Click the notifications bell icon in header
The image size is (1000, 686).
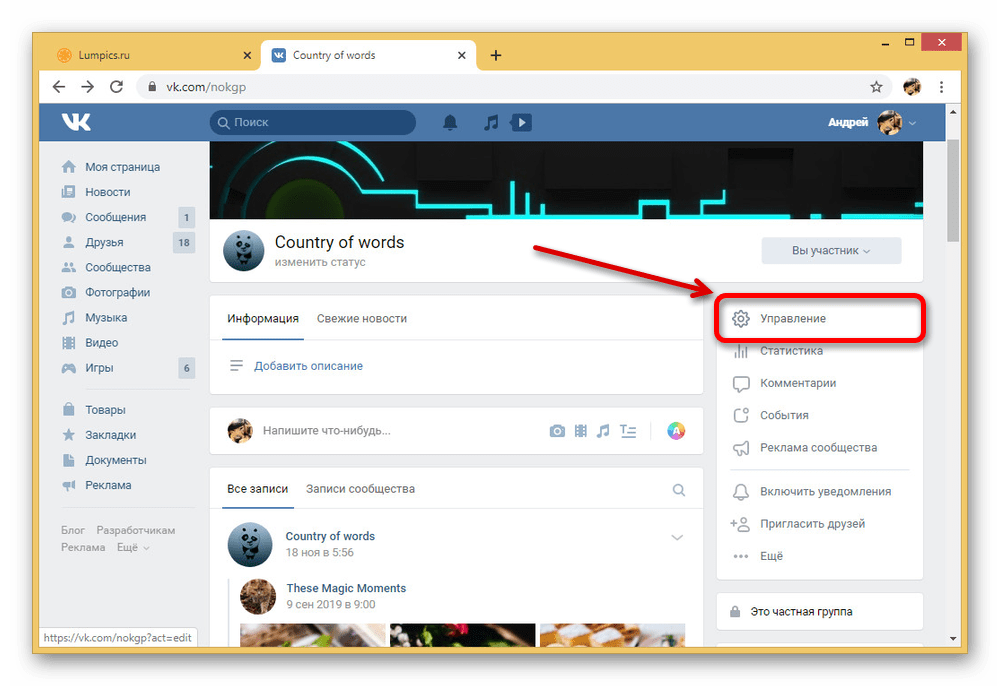tap(450, 123)
